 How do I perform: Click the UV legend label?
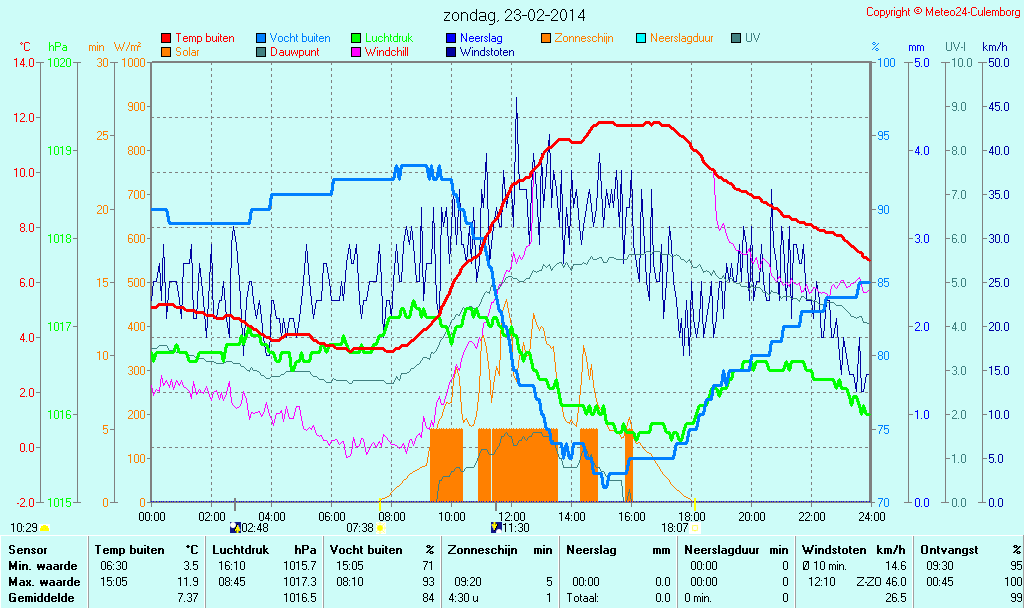point(752,38)
